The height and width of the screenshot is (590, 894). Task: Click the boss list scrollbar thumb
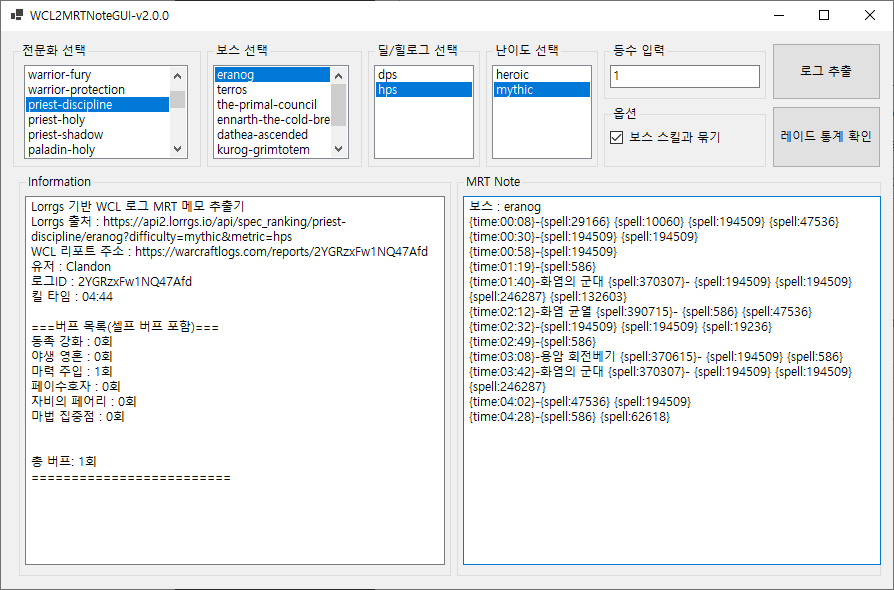coord(339,105)
